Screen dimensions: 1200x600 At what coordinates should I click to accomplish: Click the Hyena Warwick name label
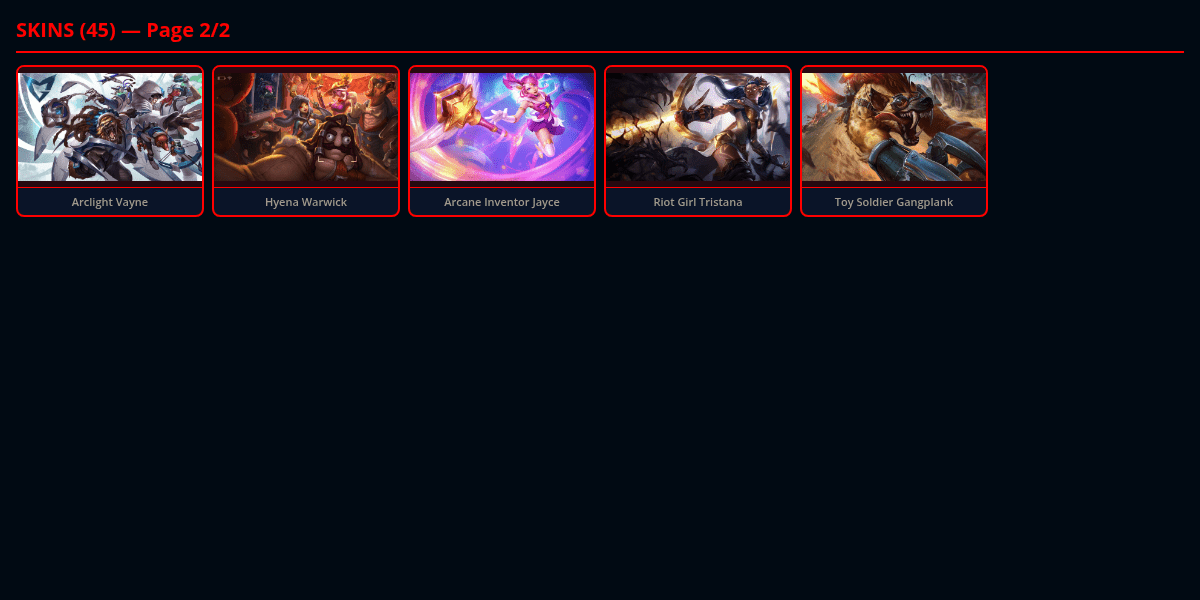tap(306, 202)
